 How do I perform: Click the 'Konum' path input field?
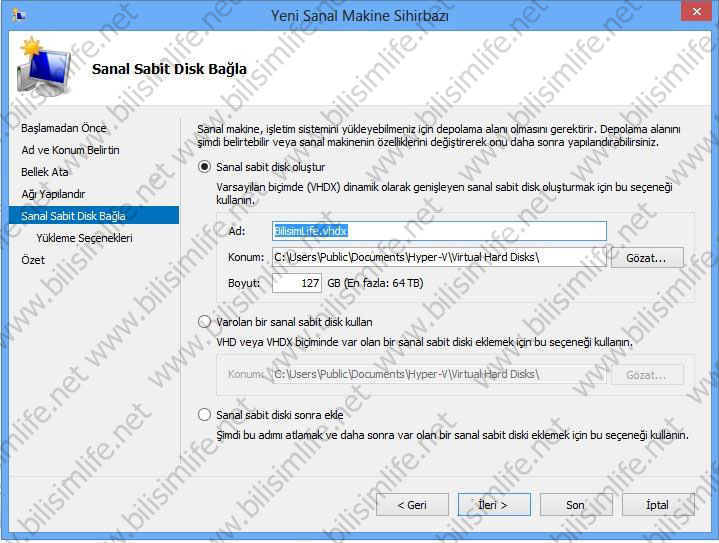439,257
